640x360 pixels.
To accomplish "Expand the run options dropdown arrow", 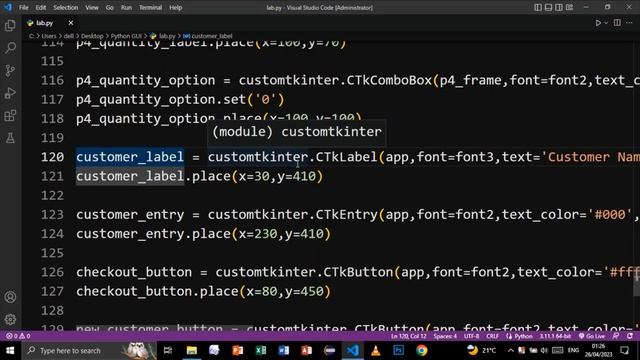I will (606, 23).
